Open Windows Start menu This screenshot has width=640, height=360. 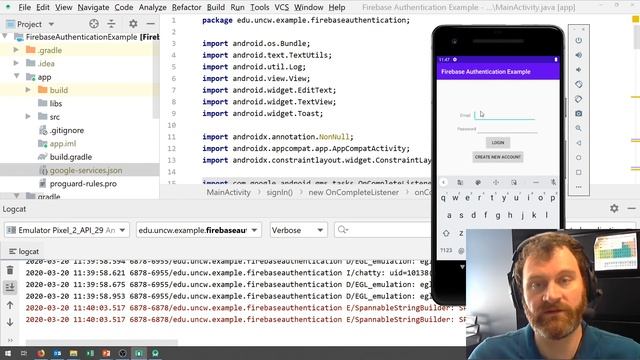[x=8, y=353]
